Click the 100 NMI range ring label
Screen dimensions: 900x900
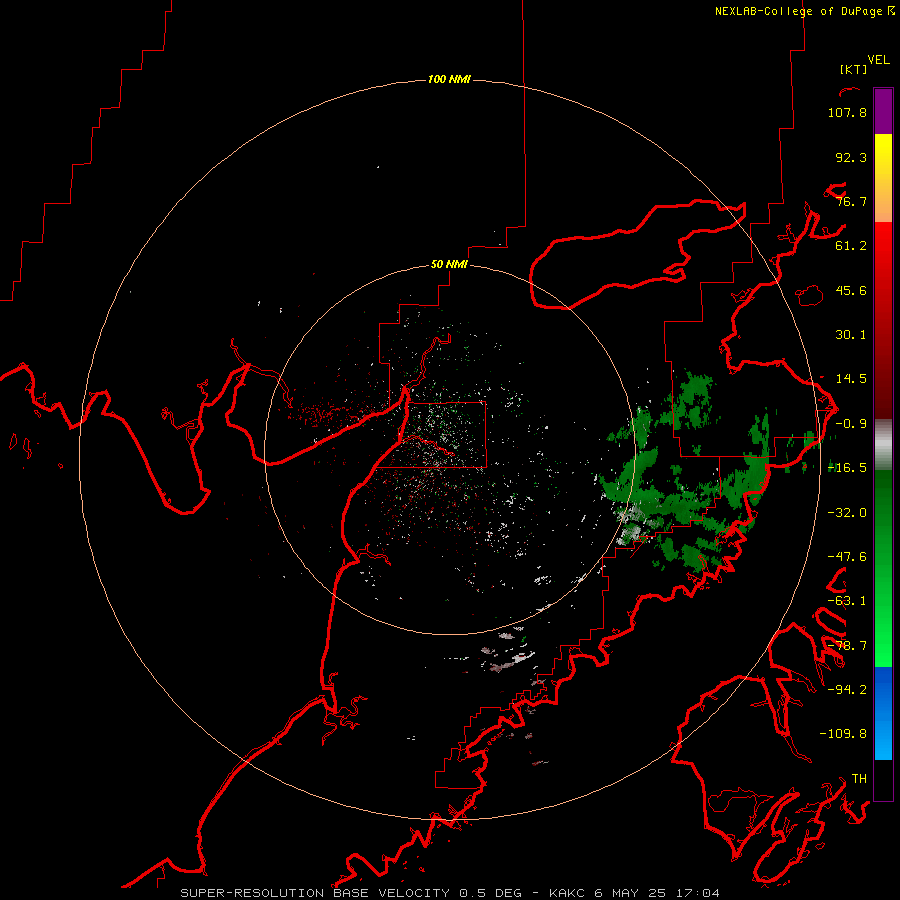click(x=449, y=79)
